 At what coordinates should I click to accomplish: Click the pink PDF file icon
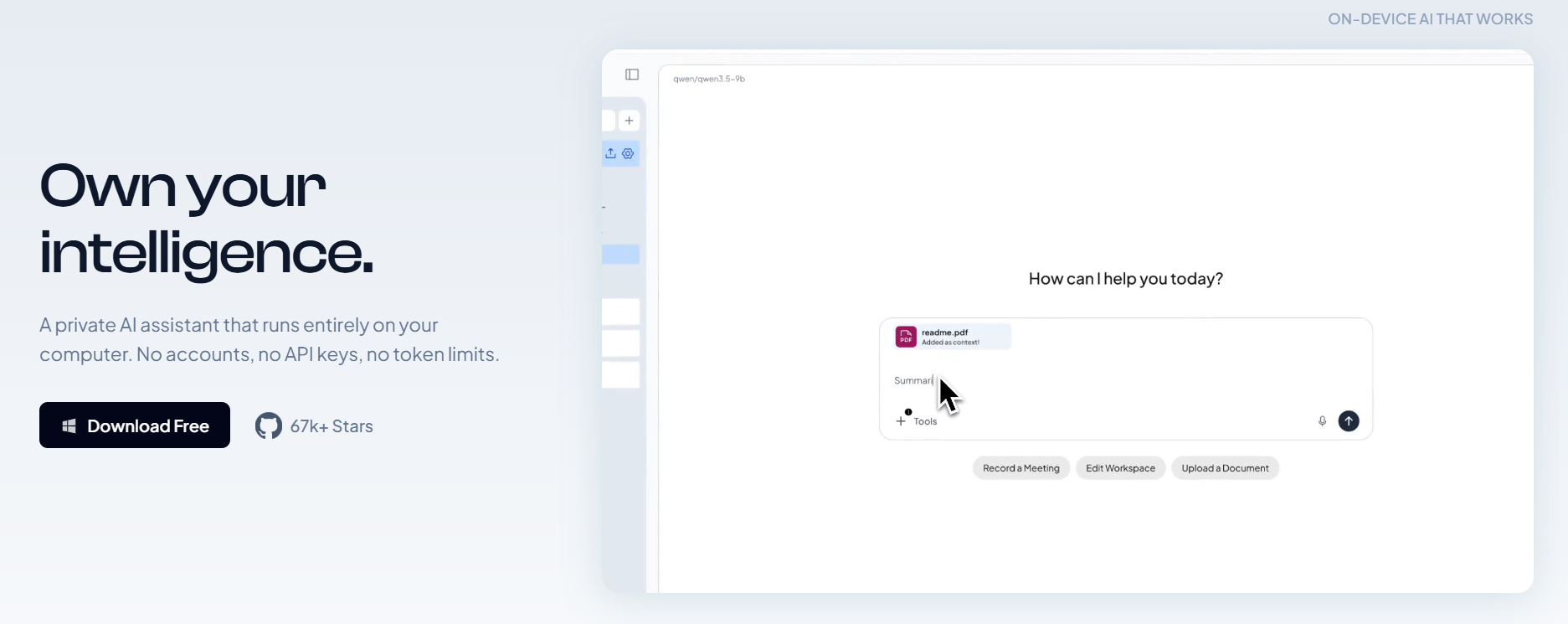pos(906,337)
